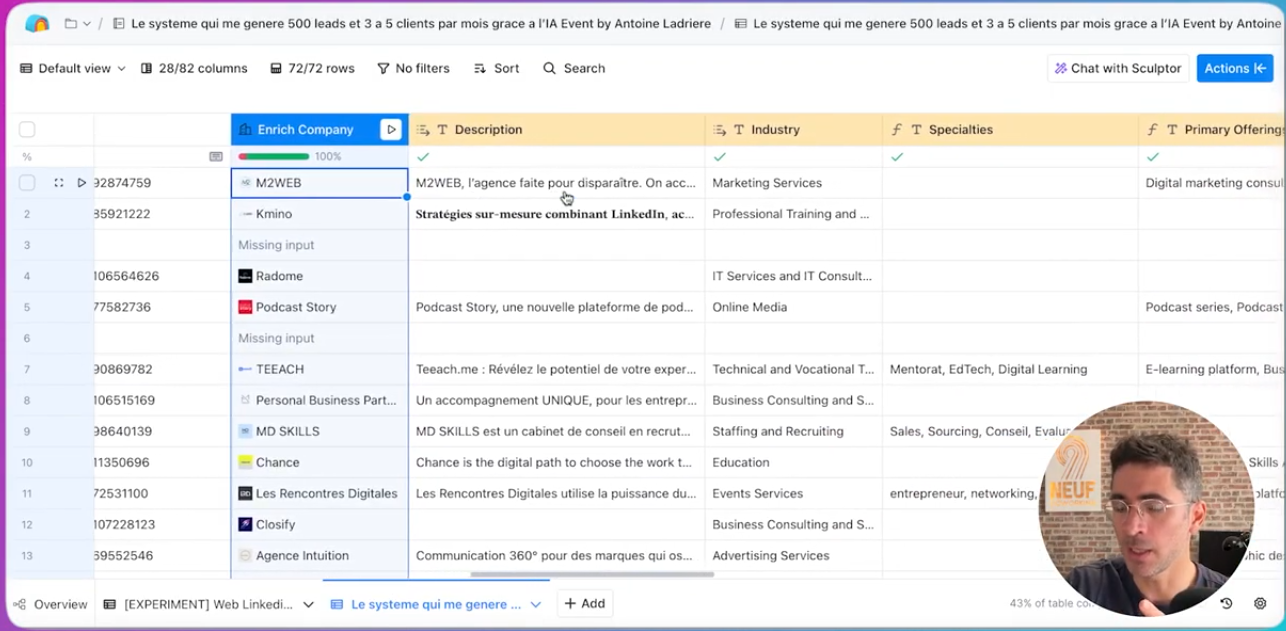Click the small card icon in the % row
Screen dimensions: 1286x631
click(215, 157)
